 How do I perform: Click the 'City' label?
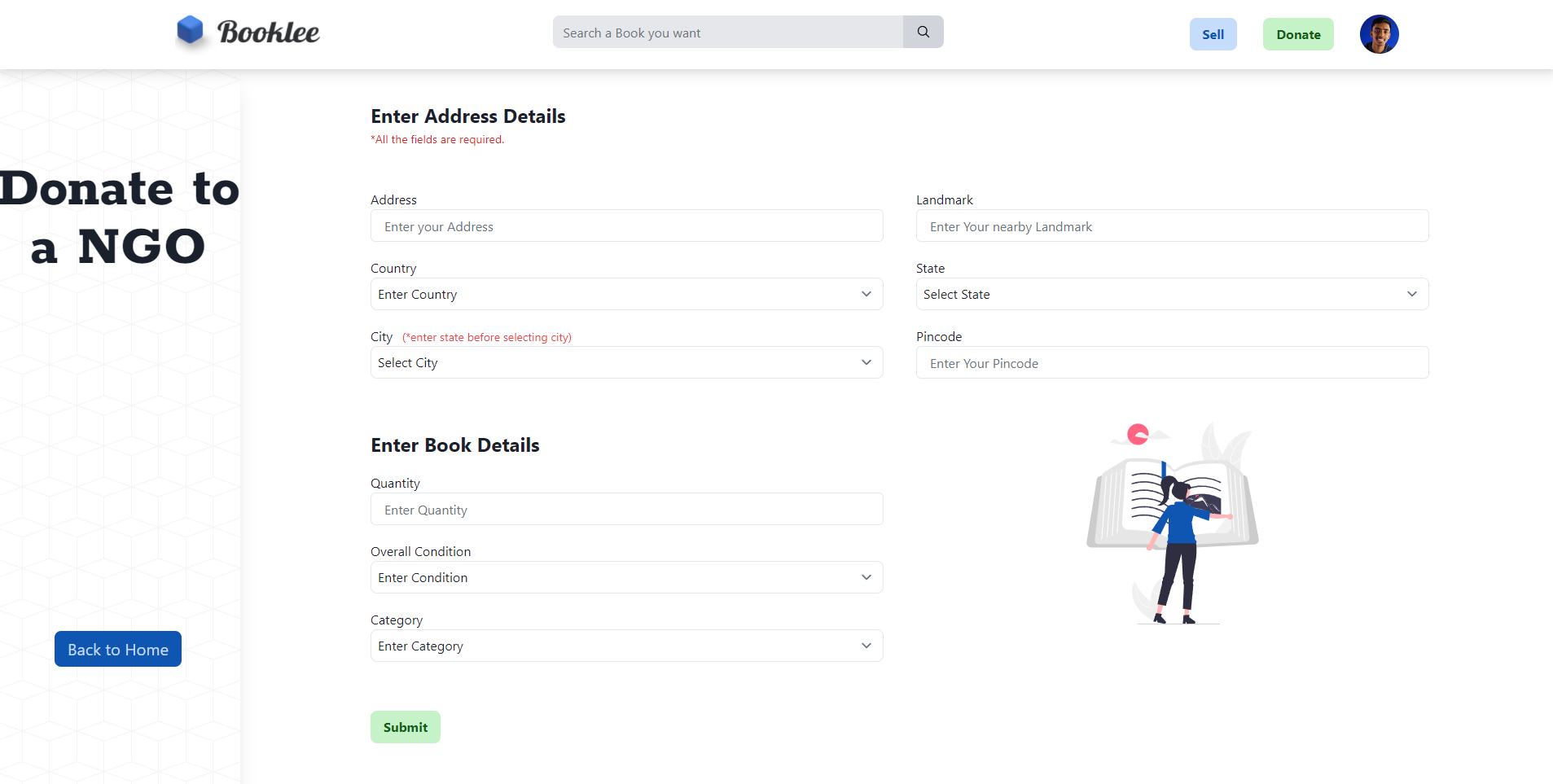pos(381,336)
